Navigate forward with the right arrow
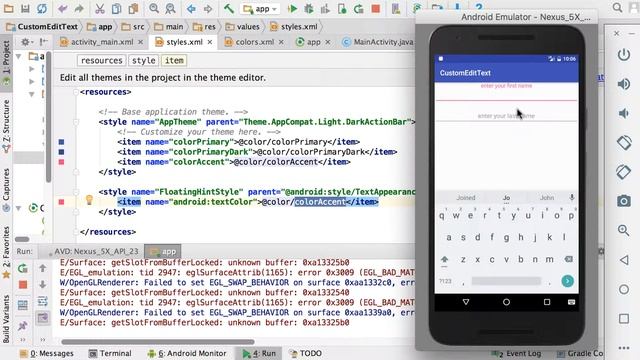 [x=208, y=8]
